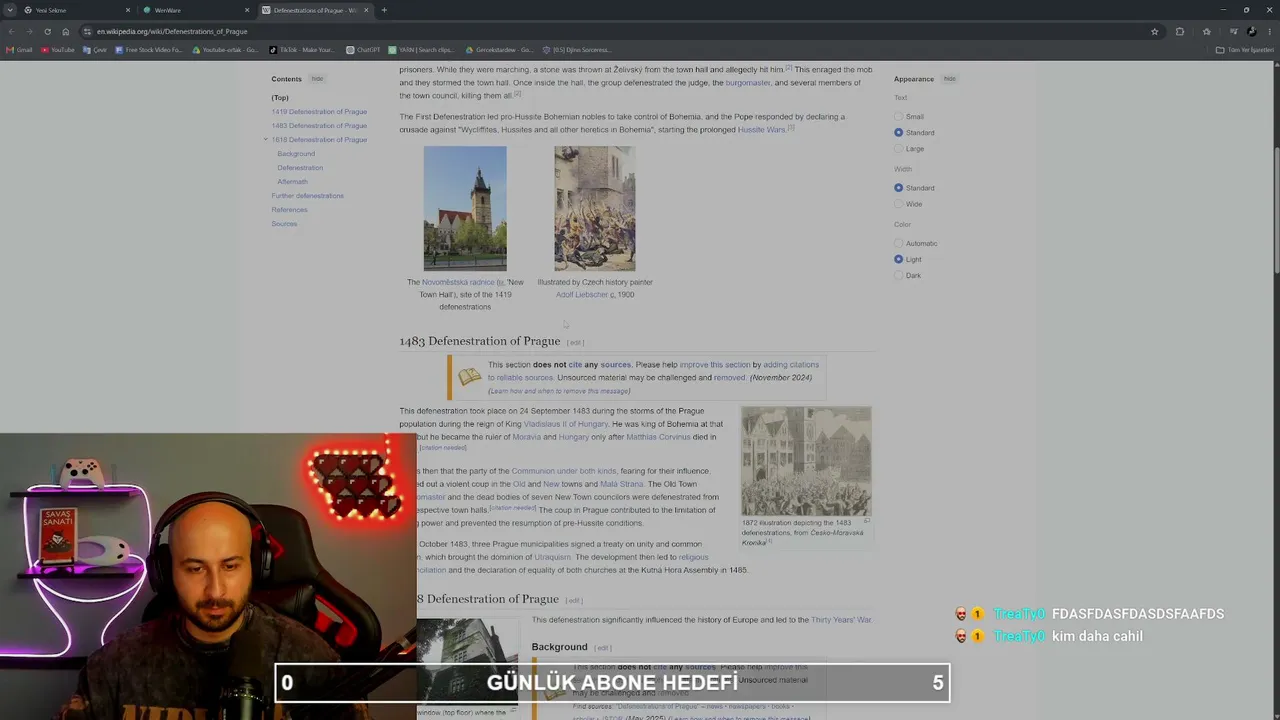Viewport: 1280px width, 720px height.
Task: Collapse the 1618 Defenestration subsection arrow
Action: point(266,139)
